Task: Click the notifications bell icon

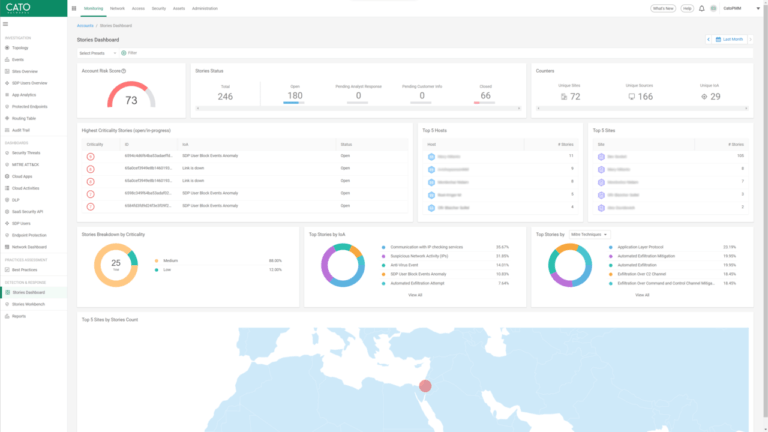Action: [x=701, y=8]
